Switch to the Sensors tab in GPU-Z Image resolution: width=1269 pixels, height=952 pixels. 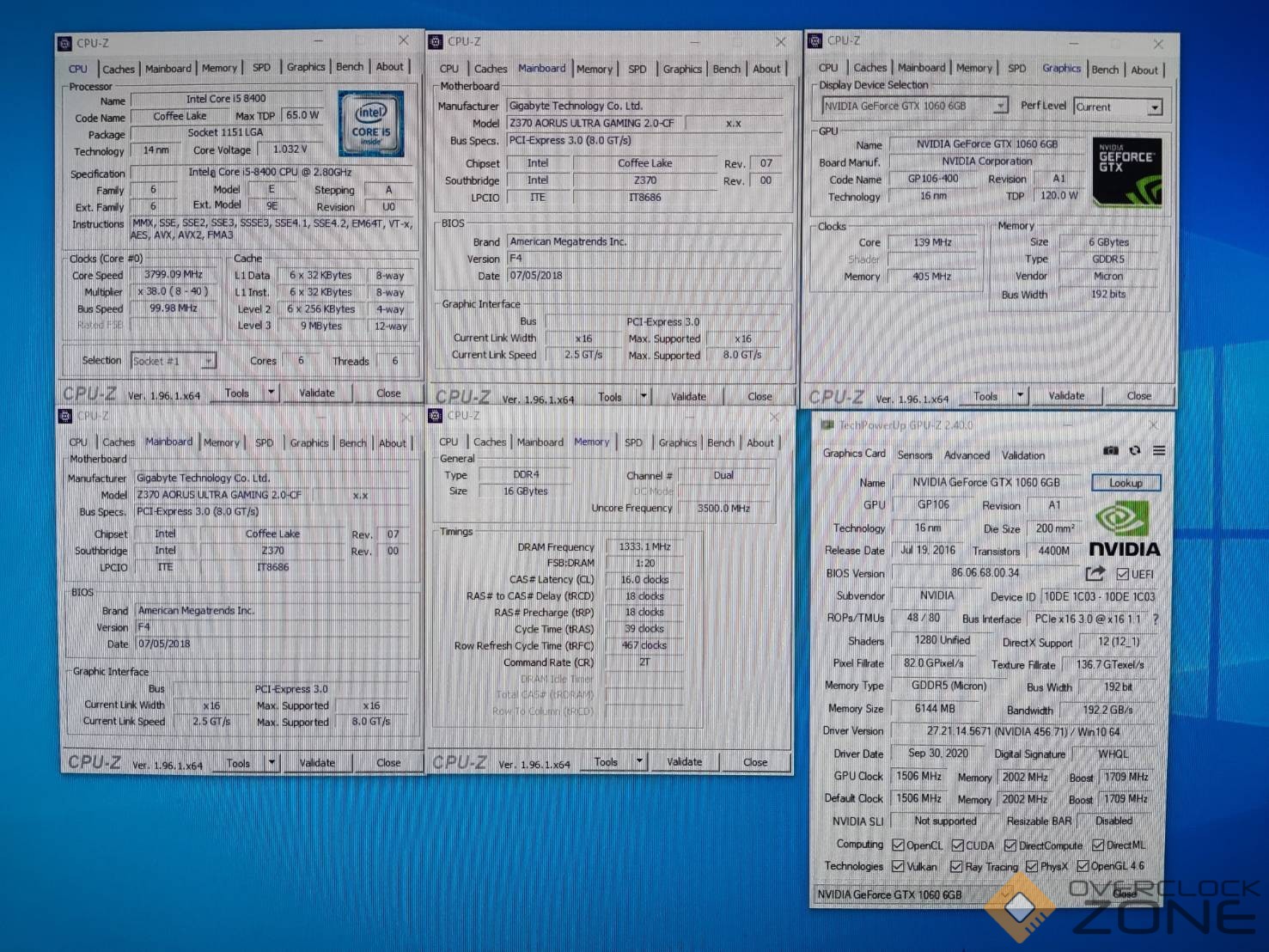pyautogui.click(x=914, y=455)
